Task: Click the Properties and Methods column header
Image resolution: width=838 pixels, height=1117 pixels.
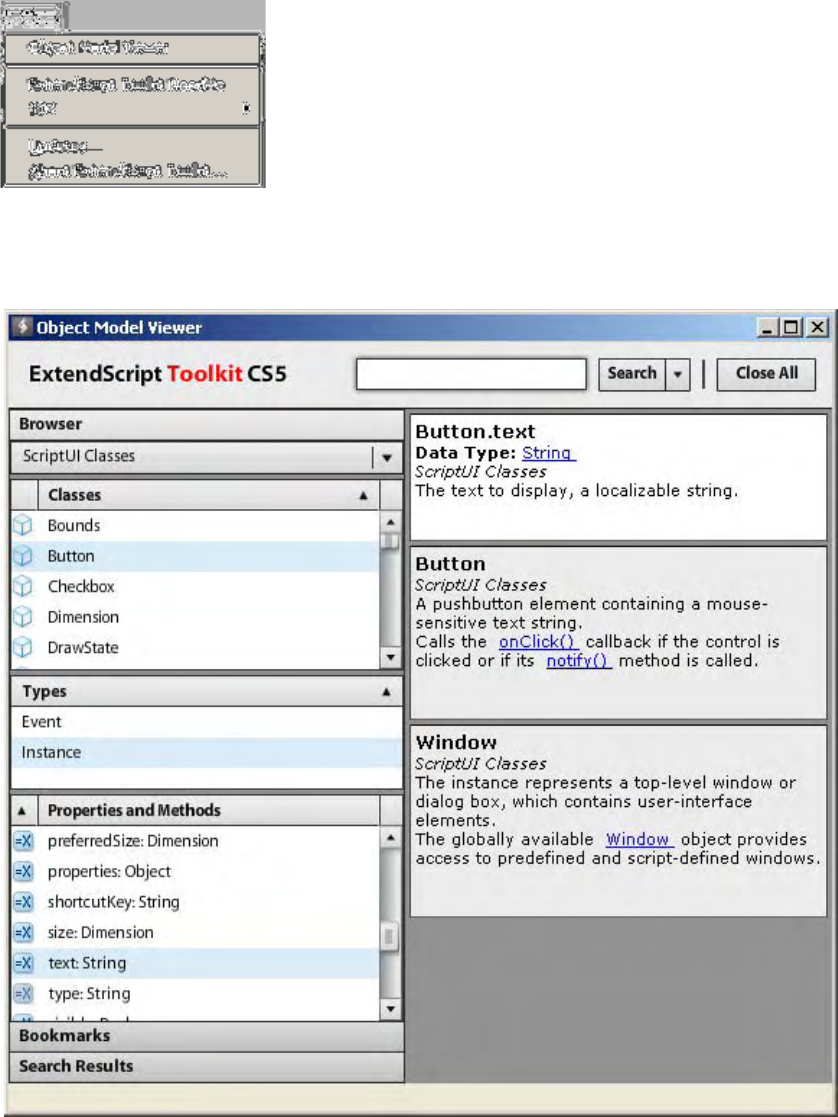Action: point(209,811)
